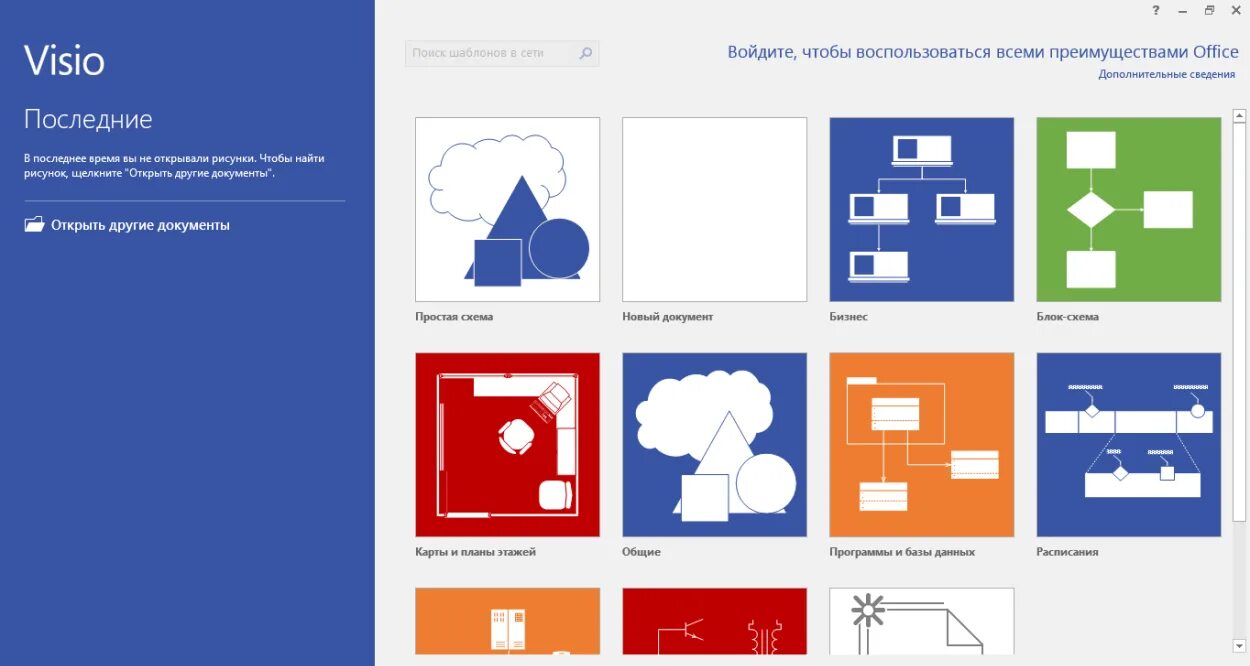Choose the Бизнес template thumbnail
The width and height of the screenshot is (1250, 666).
point(921,209)
